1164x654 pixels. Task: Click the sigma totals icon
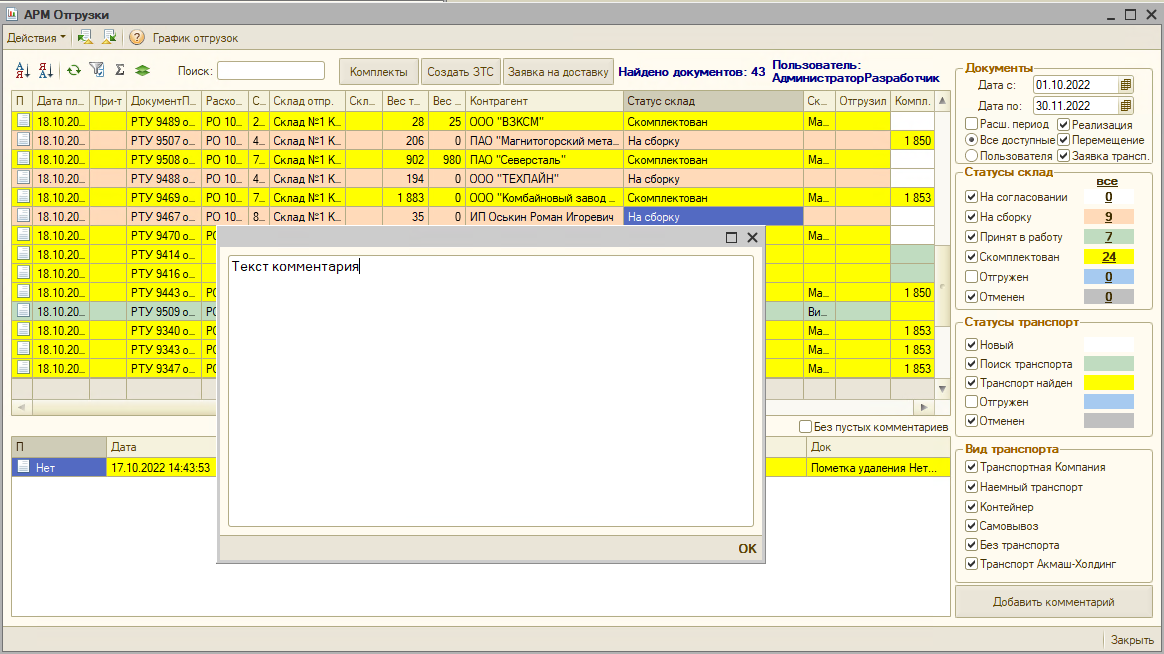coord(120,70)
